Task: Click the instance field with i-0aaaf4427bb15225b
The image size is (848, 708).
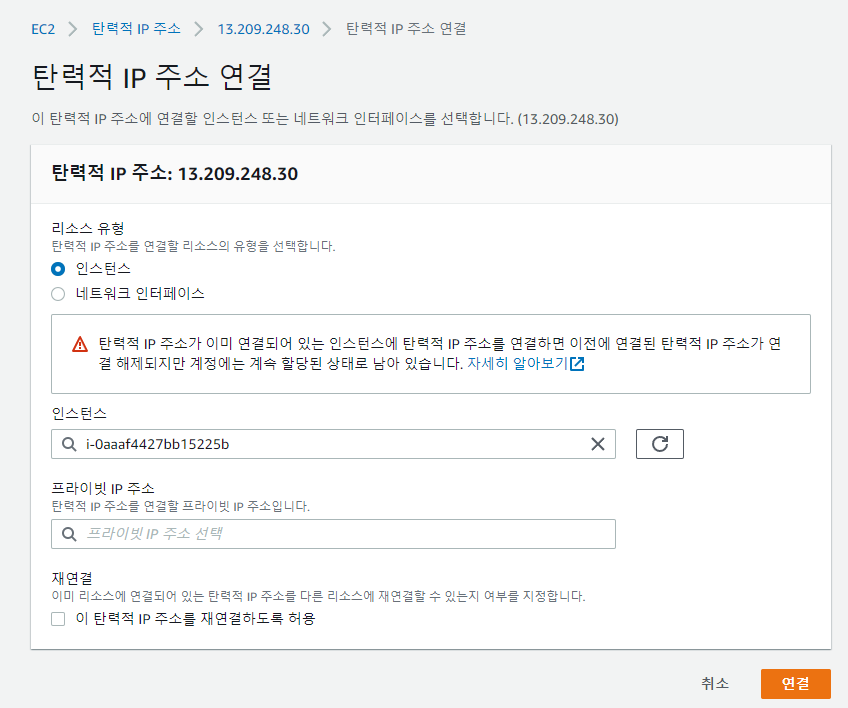Action: (x=333, y=444)
